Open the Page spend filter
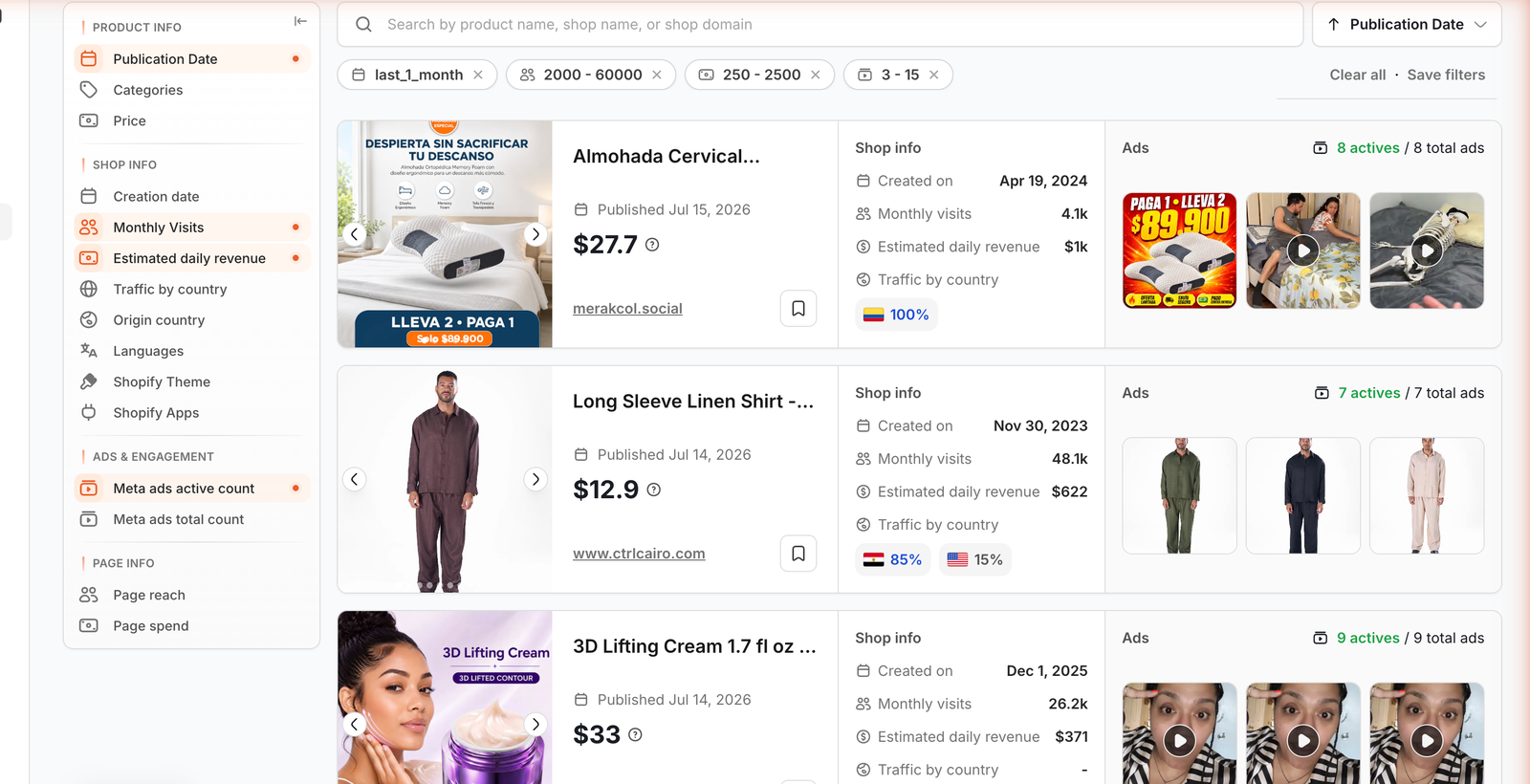The image size is (1530, 784). [192, 625]
